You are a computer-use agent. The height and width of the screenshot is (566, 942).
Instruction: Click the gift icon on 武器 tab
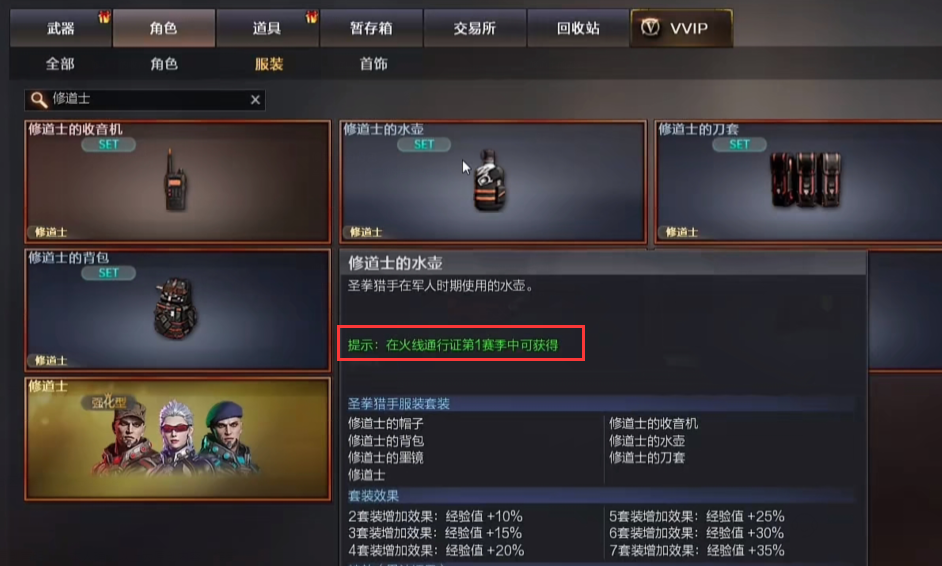[x=105, y=17]
